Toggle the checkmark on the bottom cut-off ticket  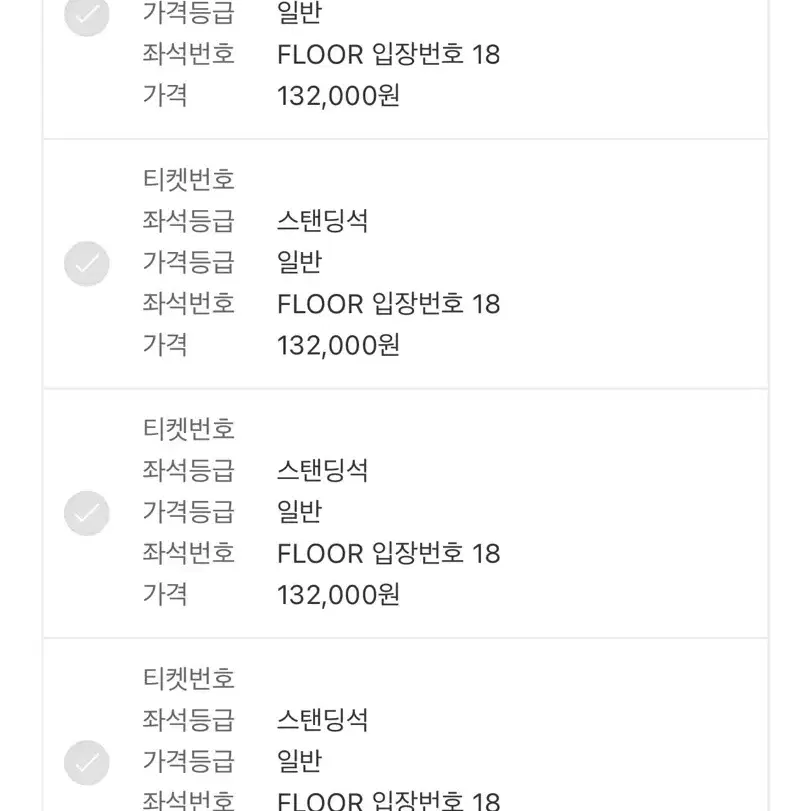(86, 762)
